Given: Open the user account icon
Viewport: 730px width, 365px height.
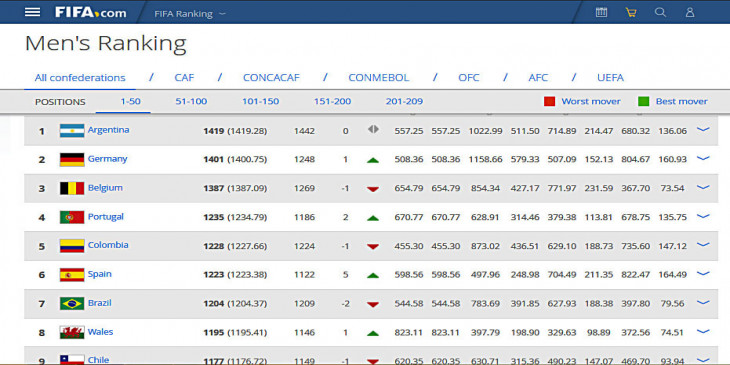Looking at the screenshot, I should pos(690,13).
